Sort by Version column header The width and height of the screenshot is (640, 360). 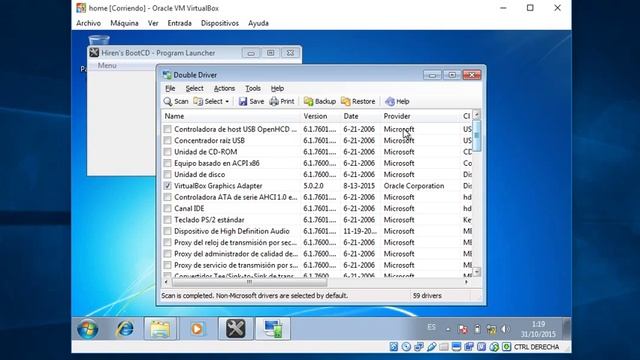coord(320,116)
